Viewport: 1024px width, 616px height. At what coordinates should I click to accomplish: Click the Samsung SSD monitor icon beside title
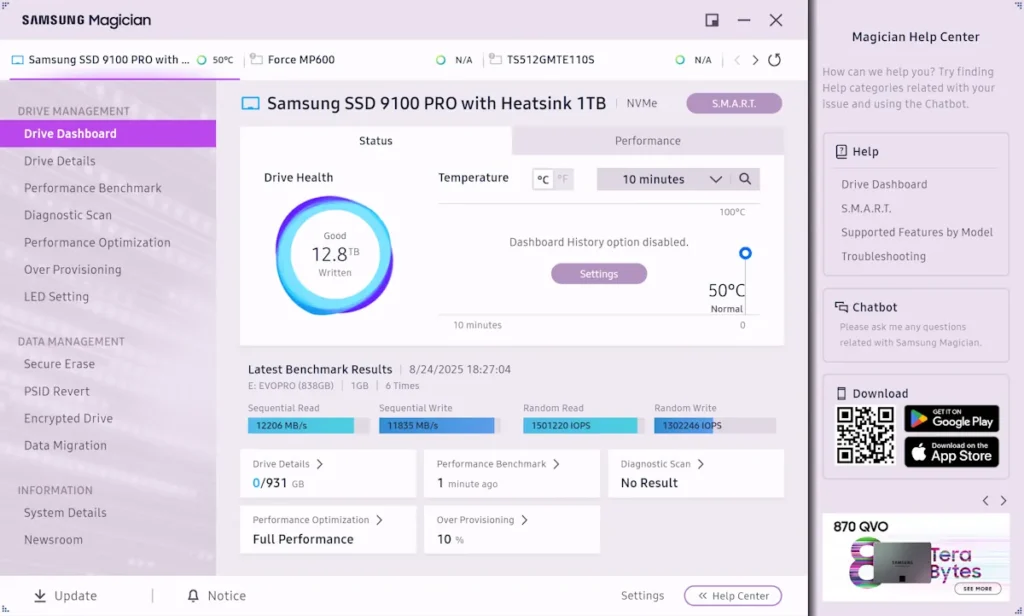pos(250,103)
